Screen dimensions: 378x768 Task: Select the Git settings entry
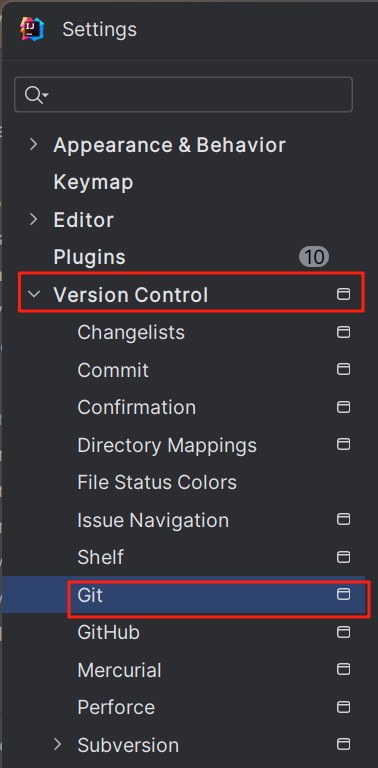click(90, 595)
